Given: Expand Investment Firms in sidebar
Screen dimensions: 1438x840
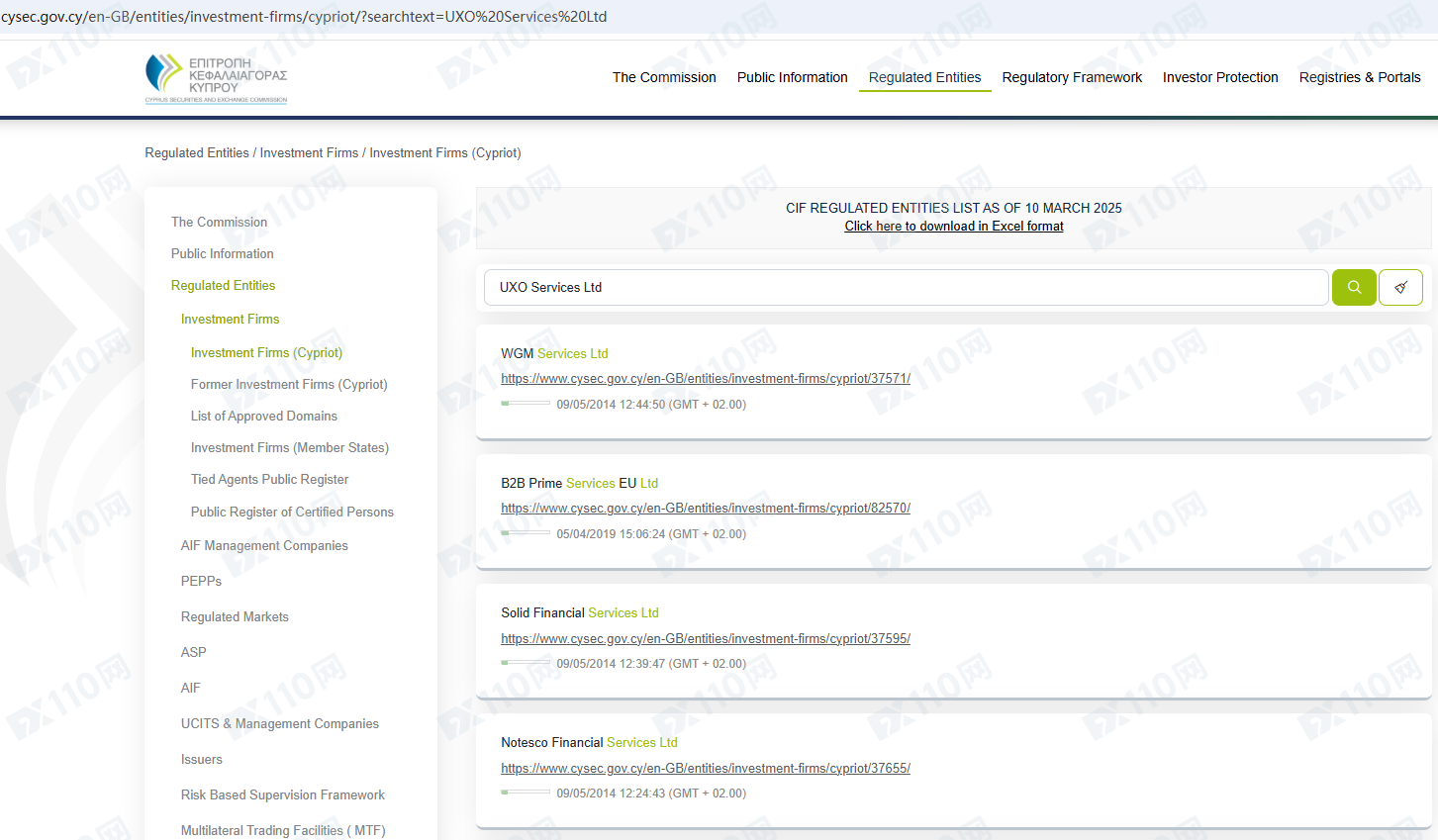Looking at the screenshot, I should pos(230,319).
